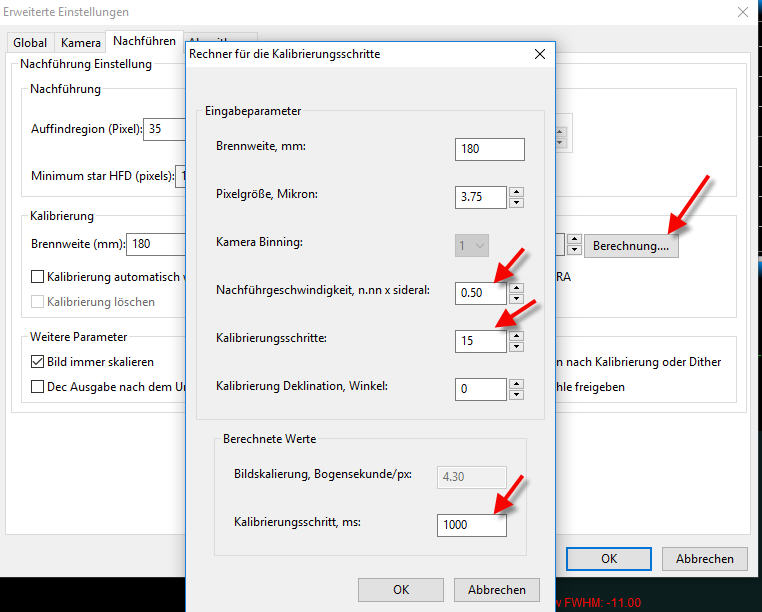Confirm calculator dialog with OK
The height and width of the screenshot is (612, 762).
click(x=401, y=589)
